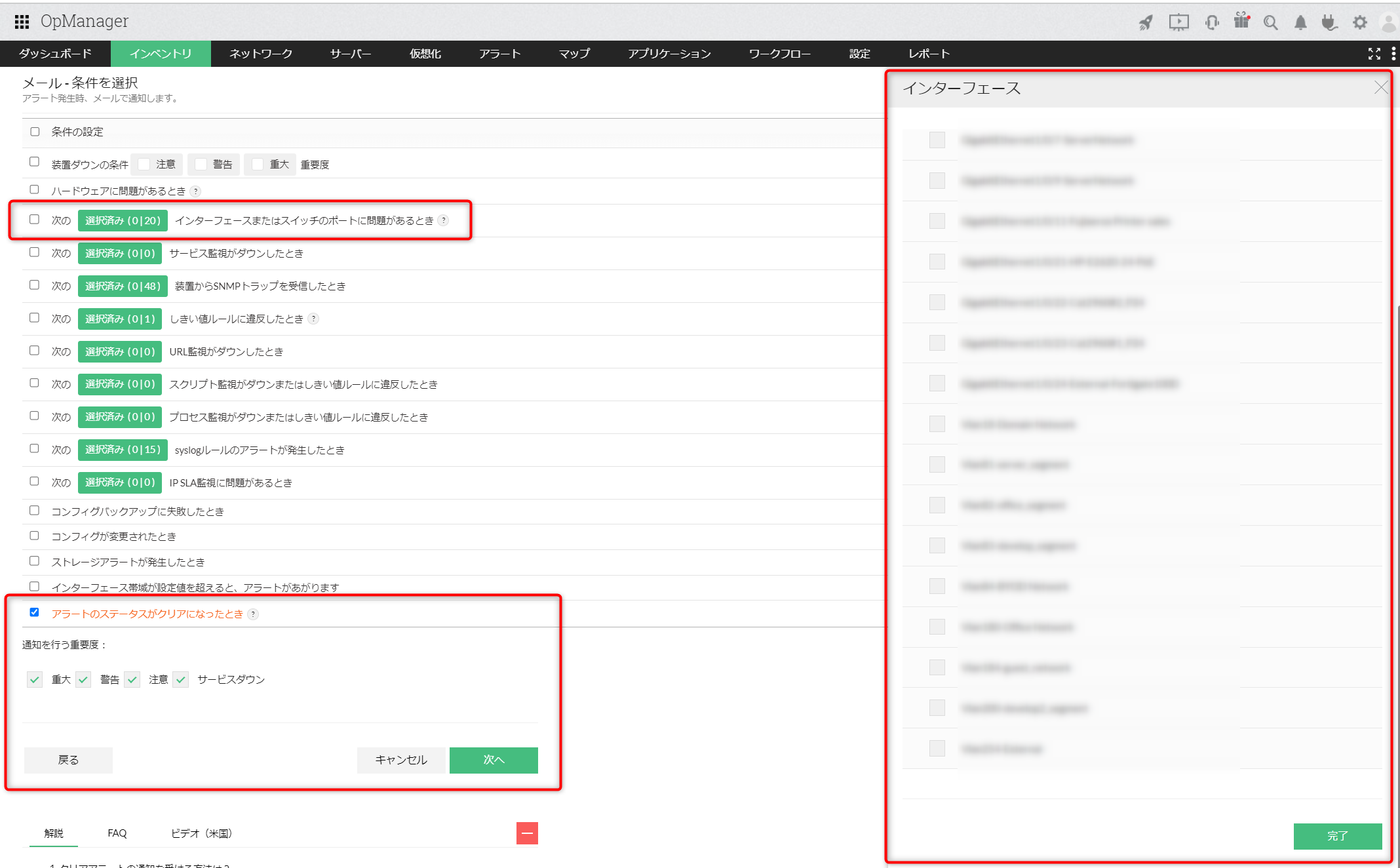Click the rocket quick-launch icon
This screenshot has width=1400, height=868.
coord(1145,23)
